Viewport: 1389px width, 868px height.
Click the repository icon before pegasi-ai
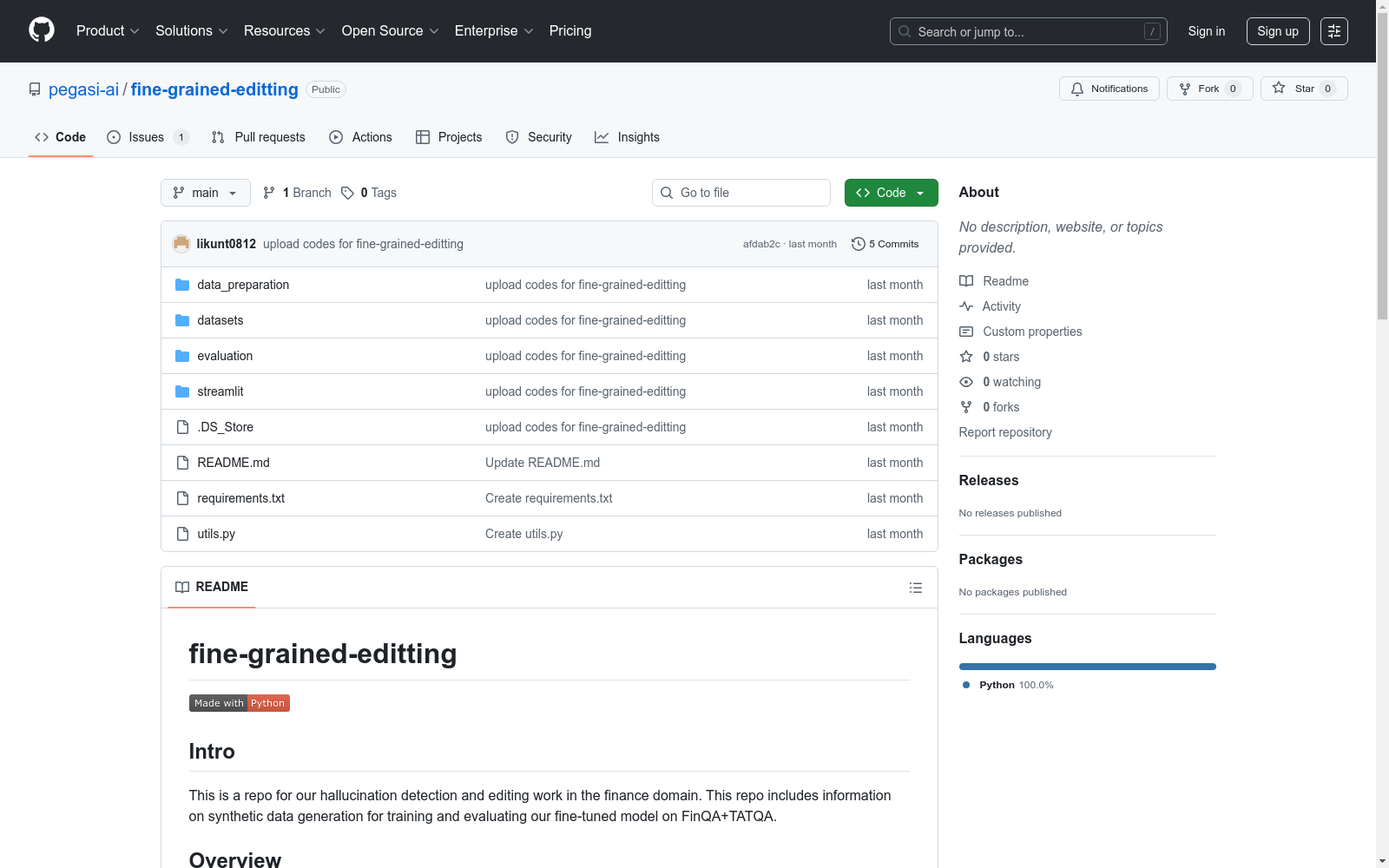35,89
